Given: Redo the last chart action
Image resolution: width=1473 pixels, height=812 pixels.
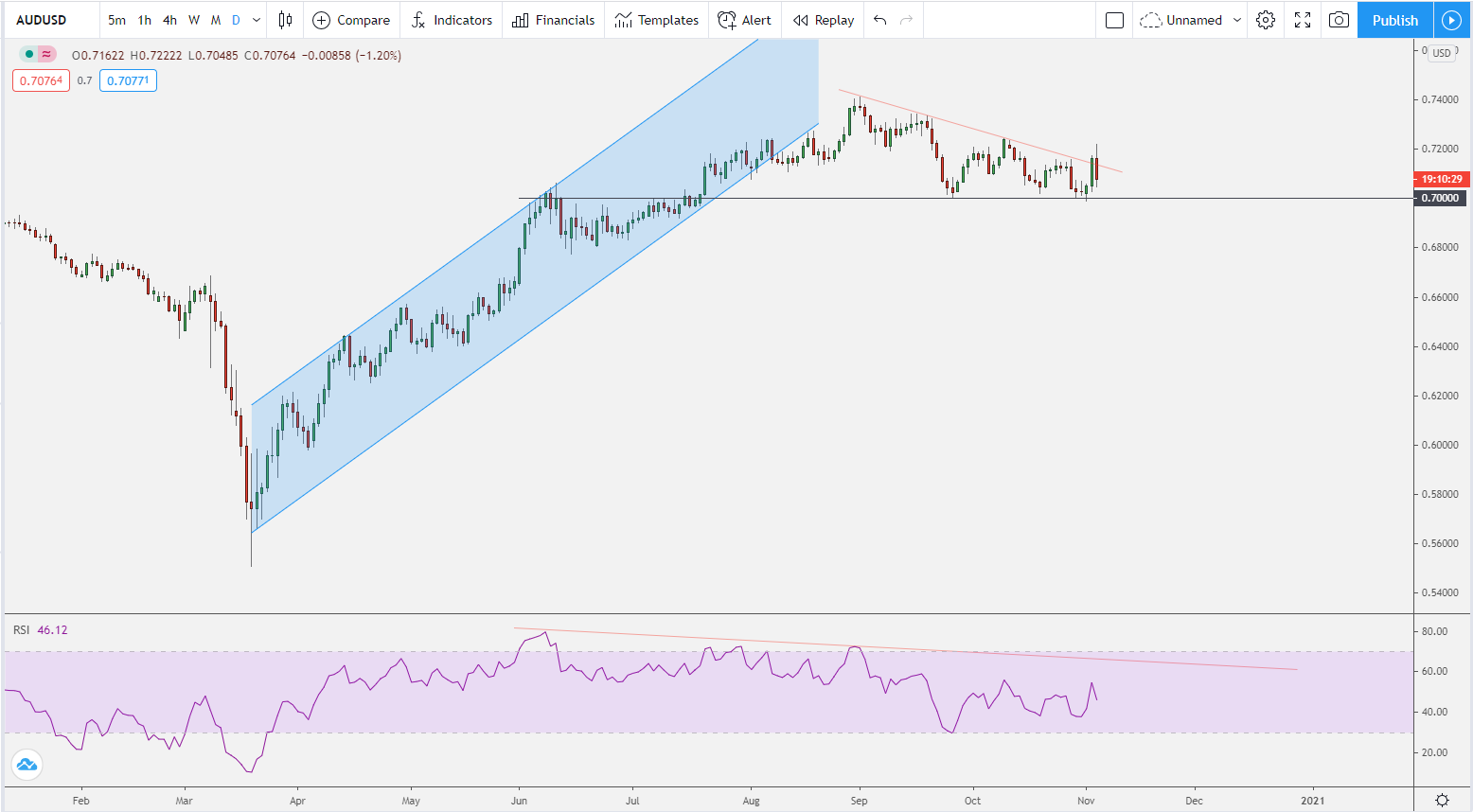Looking at the screenshot, I should tap(907, 20).
